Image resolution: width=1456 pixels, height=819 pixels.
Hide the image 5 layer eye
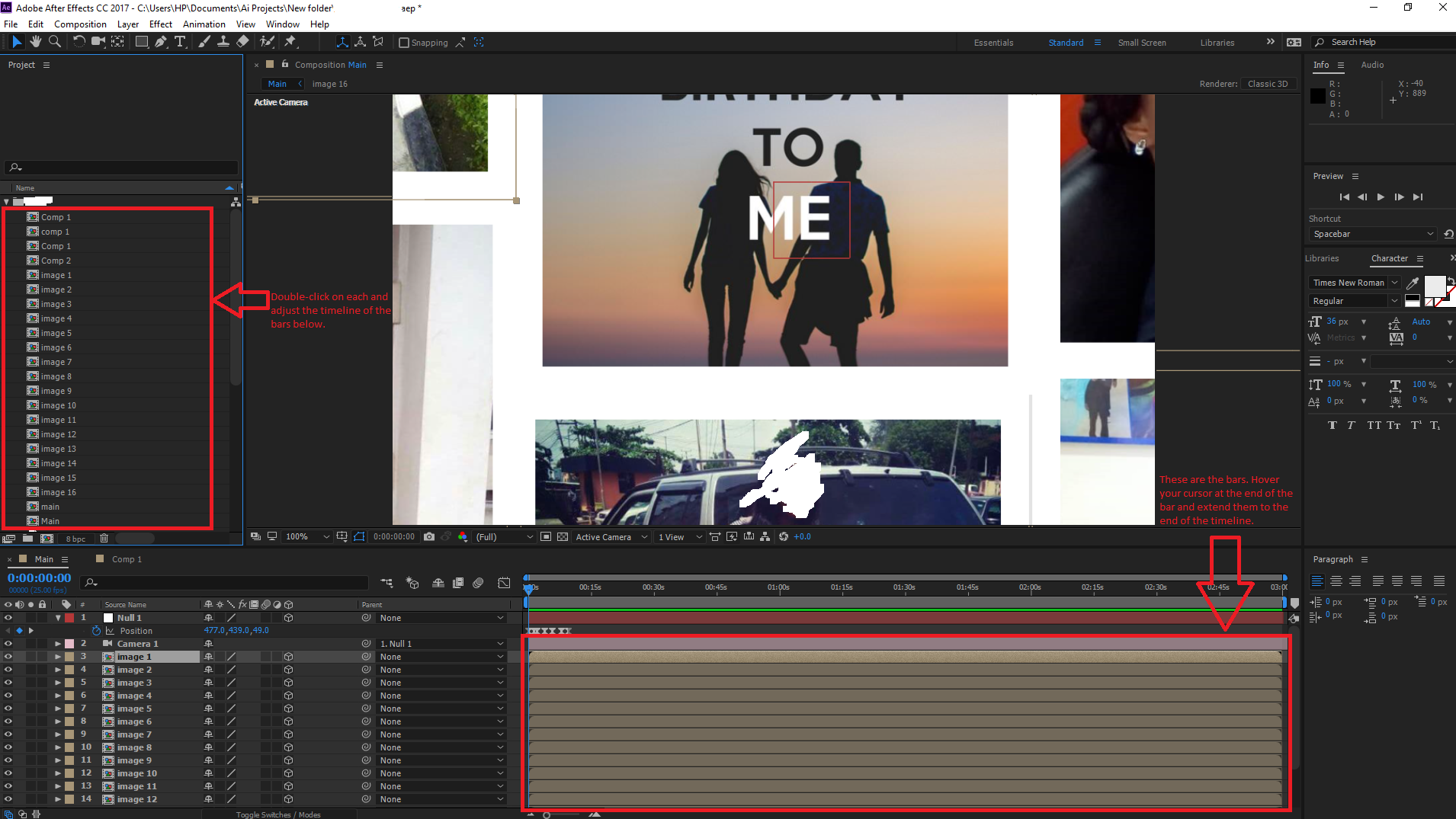(8, 709)
